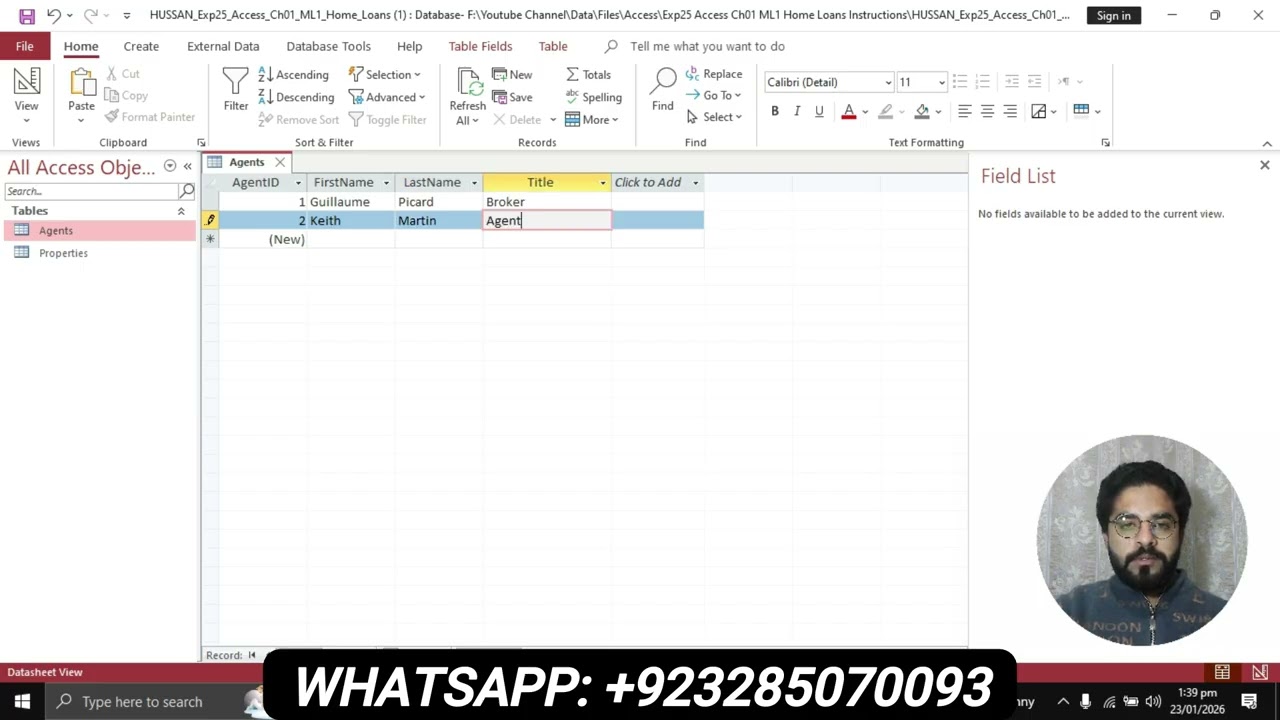Open the Table Fields tab

coord(480,46)
